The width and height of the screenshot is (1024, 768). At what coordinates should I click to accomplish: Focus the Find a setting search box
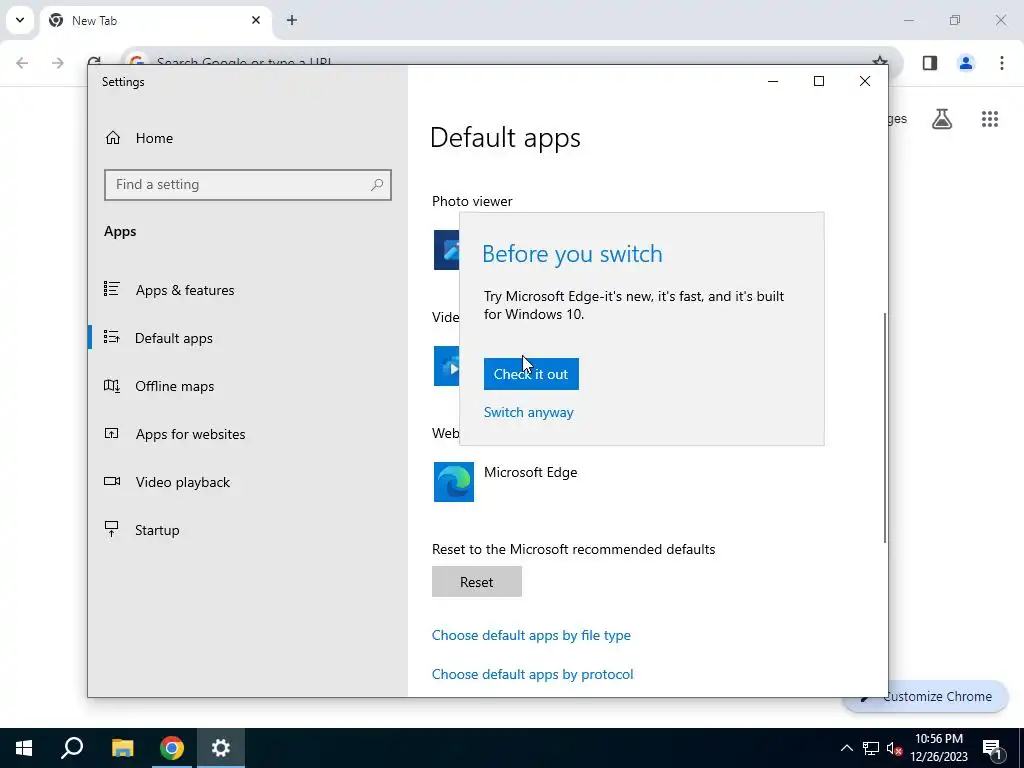(248, 185)
